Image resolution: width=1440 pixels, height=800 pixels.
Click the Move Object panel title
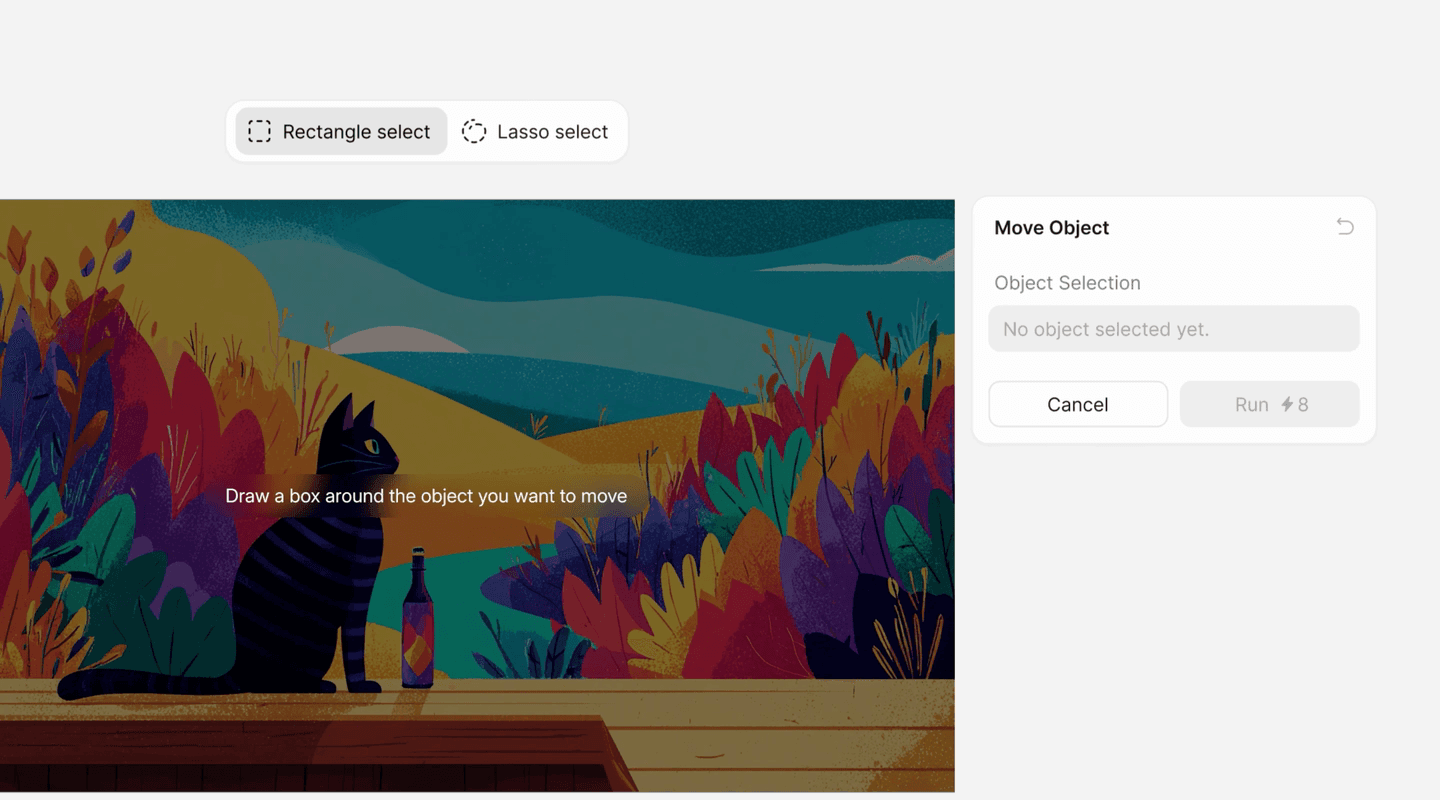pos(1051,228)
